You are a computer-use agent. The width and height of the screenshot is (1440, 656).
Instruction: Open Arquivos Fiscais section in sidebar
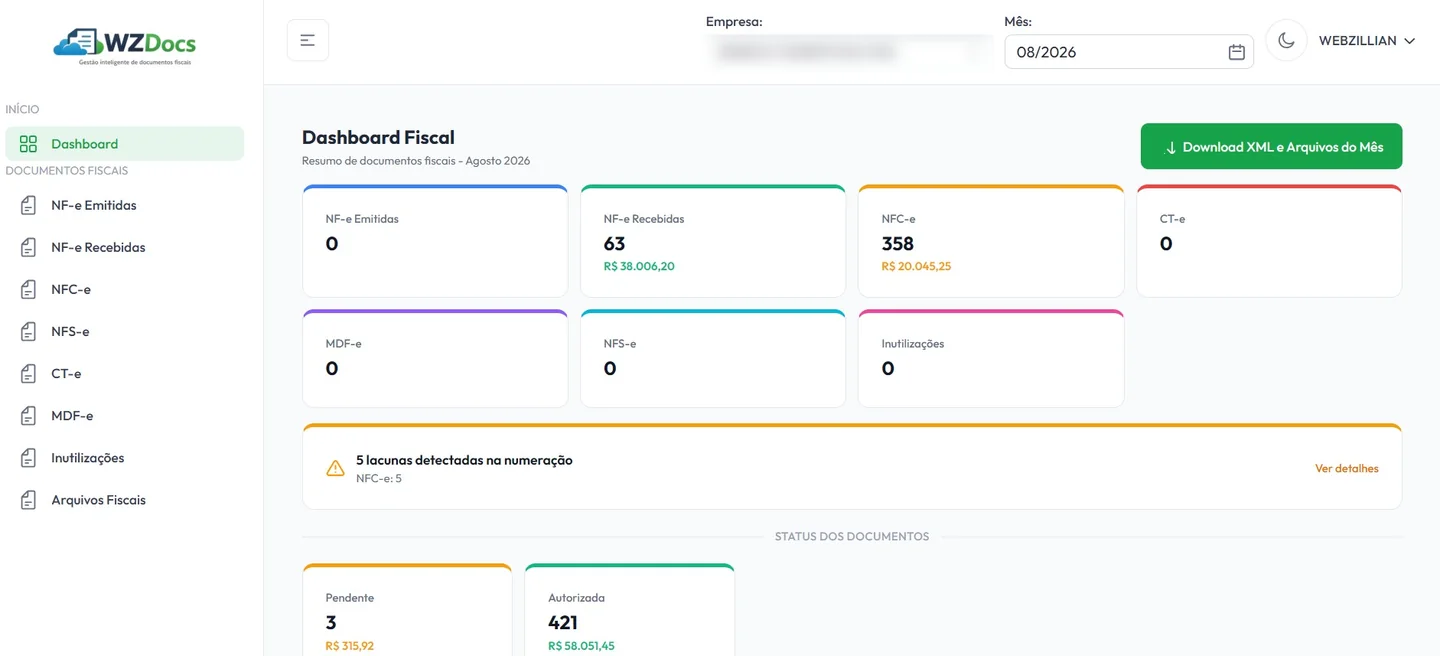tap(125, 499)
